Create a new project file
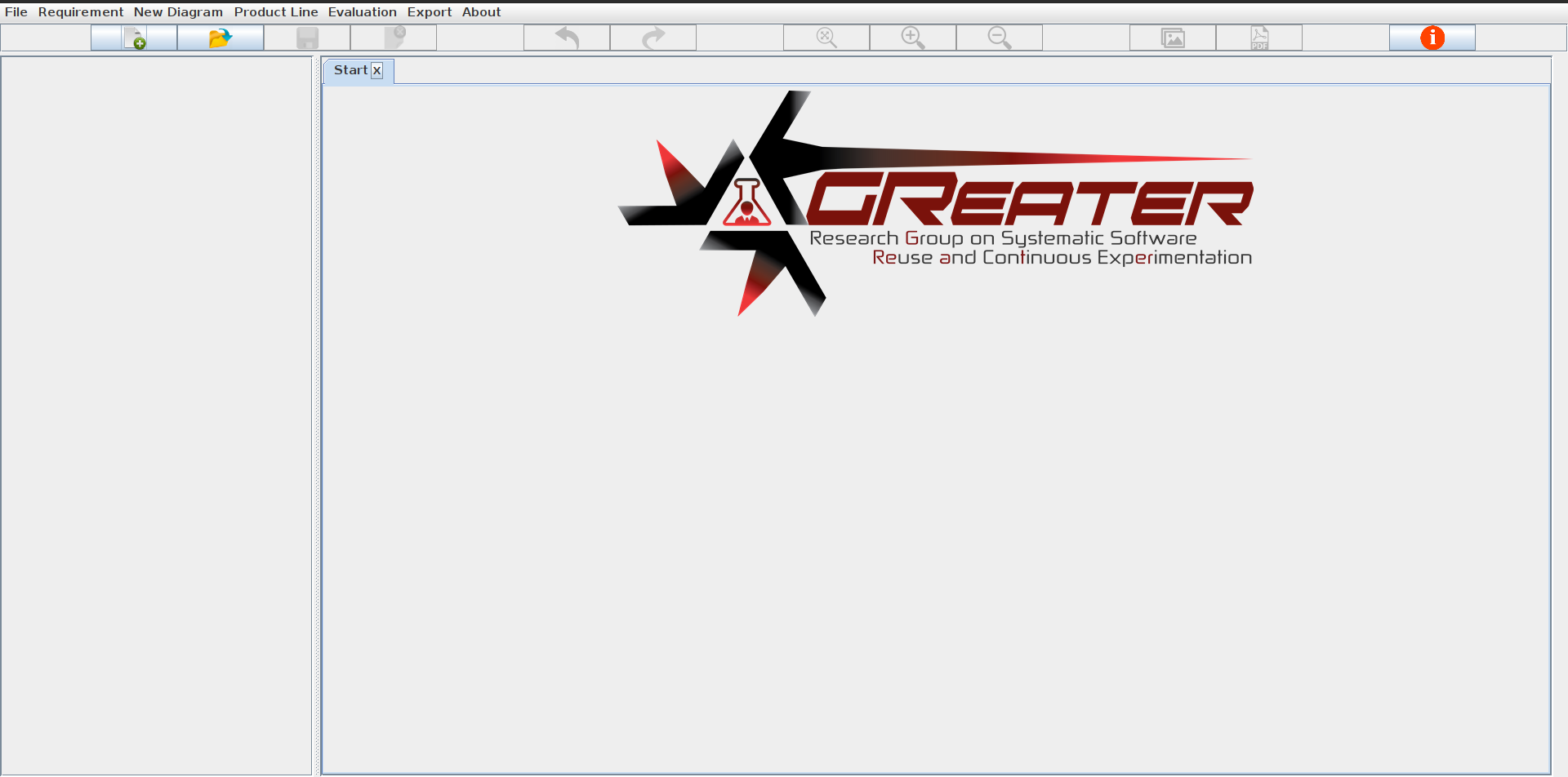 tap(133, 37)
